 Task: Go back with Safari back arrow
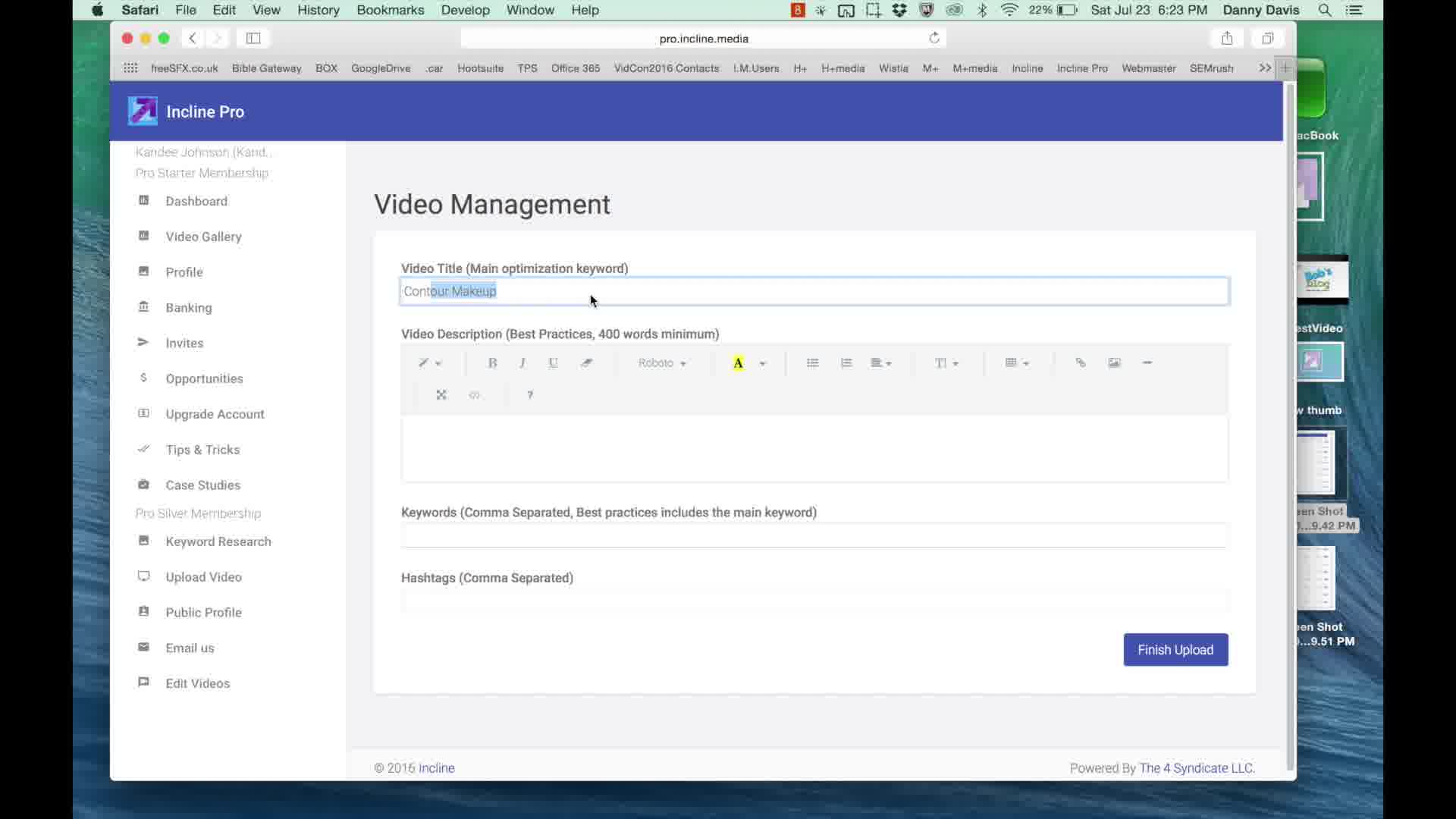click(x=193, y=39)
